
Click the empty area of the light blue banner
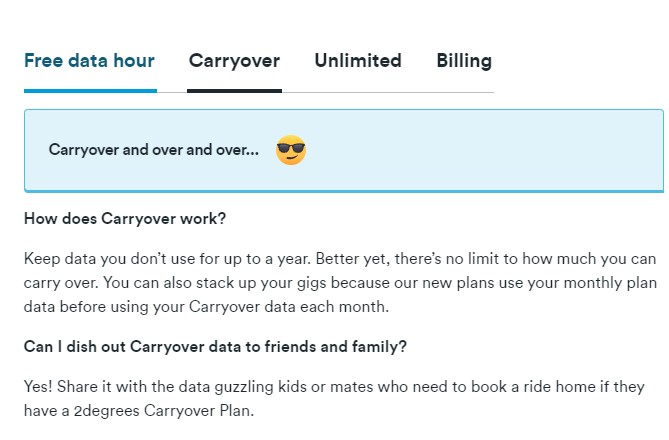482,150
